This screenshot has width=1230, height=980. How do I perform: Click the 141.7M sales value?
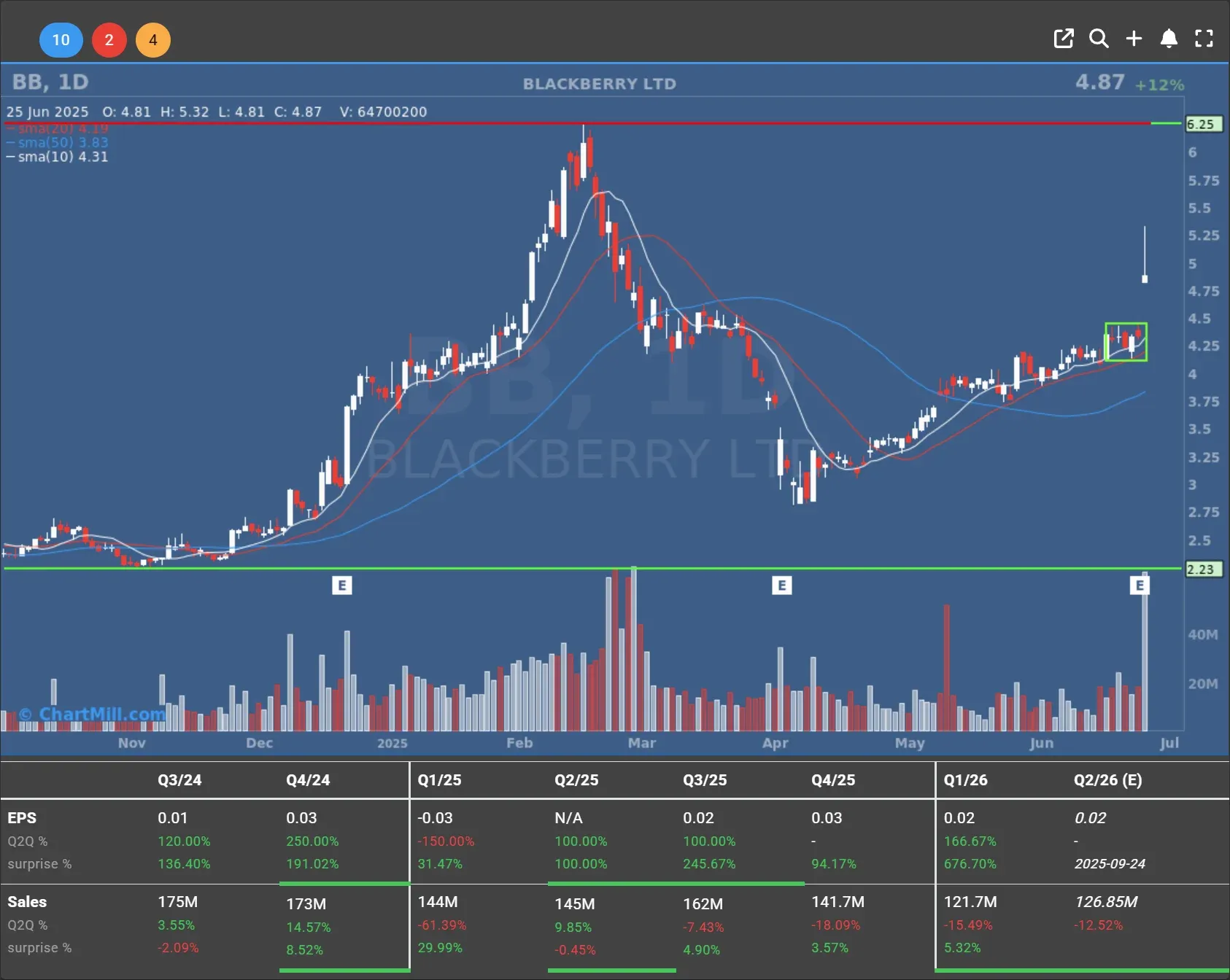(838, 902)
